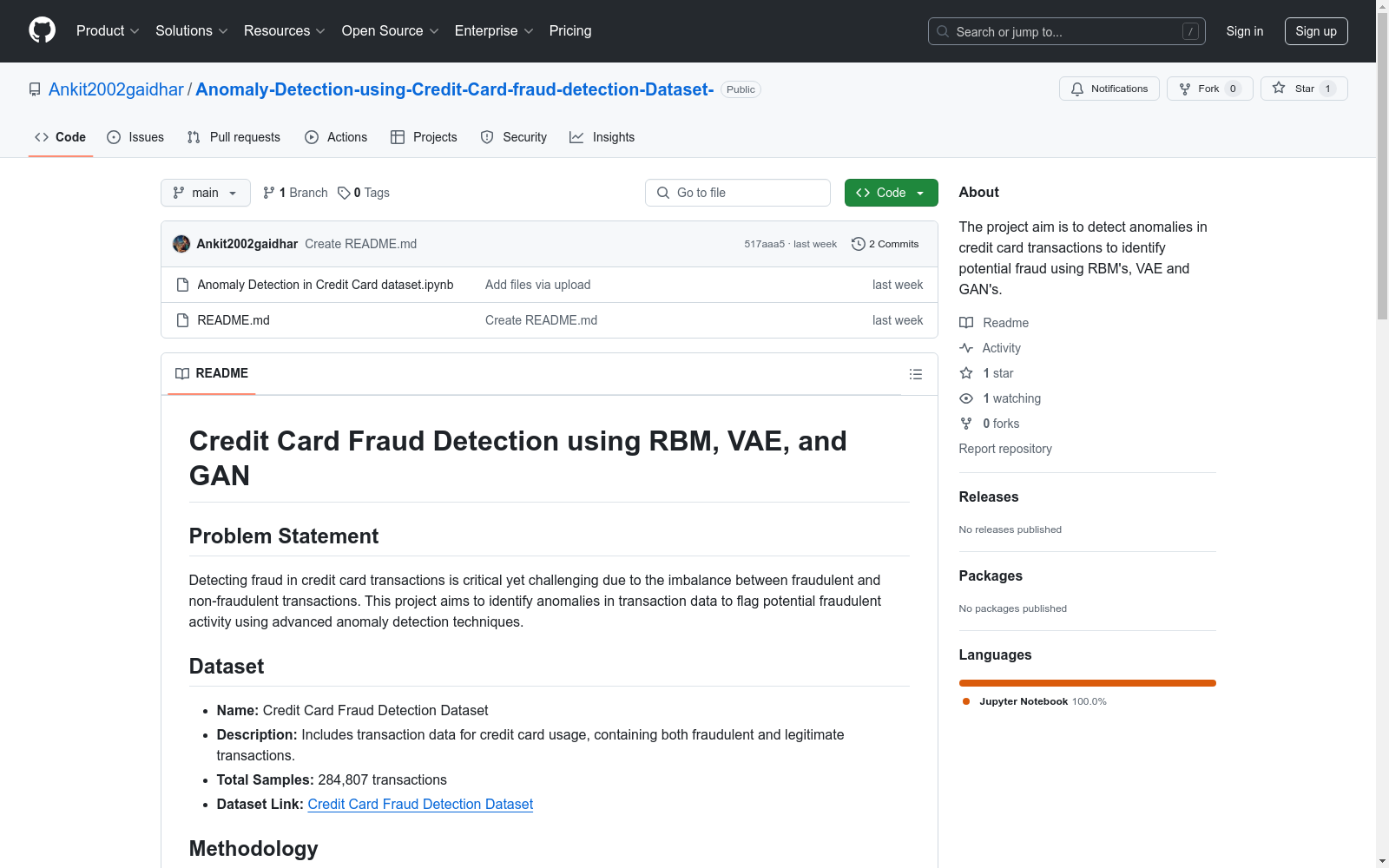The image size is (1389, 868).
Task: Open the Ankit2002gaidhar owner profile link
Action: 116,89
